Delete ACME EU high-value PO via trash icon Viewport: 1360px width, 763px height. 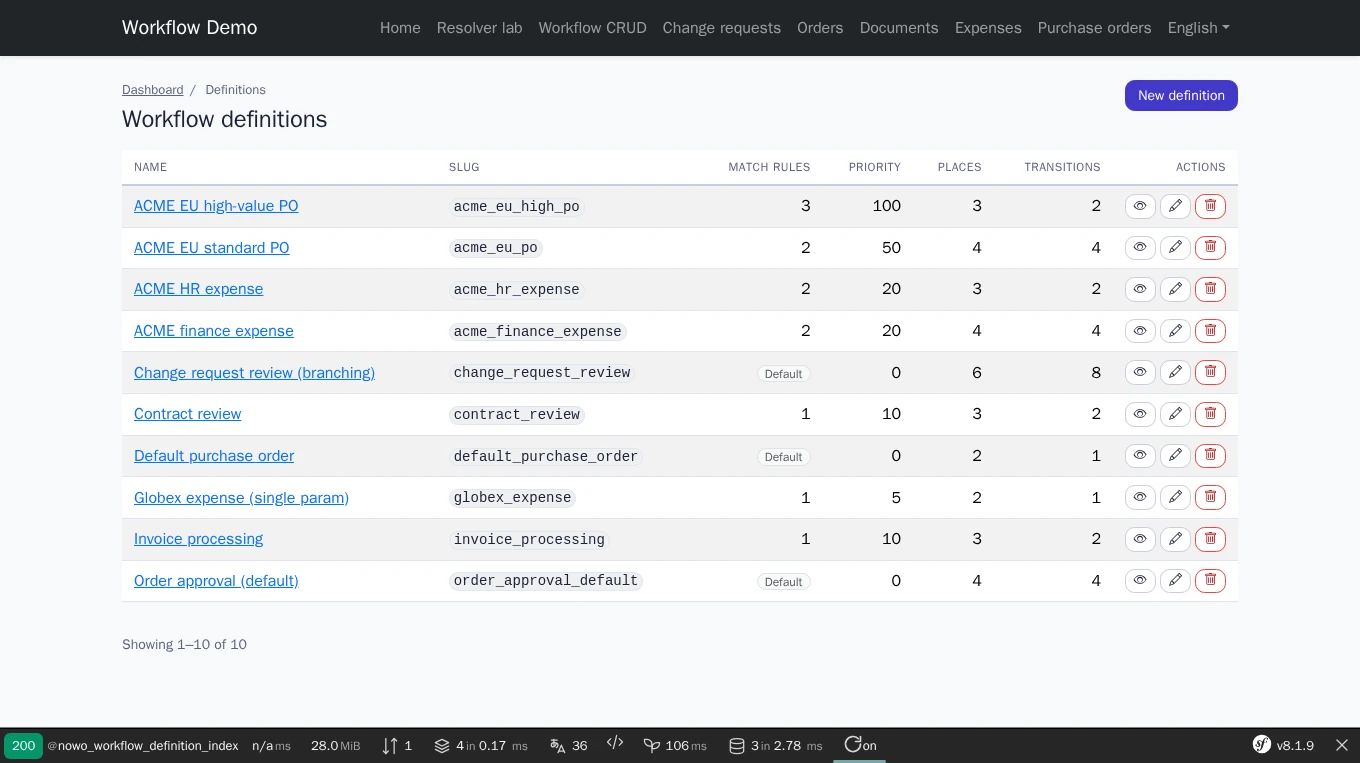(x=1210, y=206)
